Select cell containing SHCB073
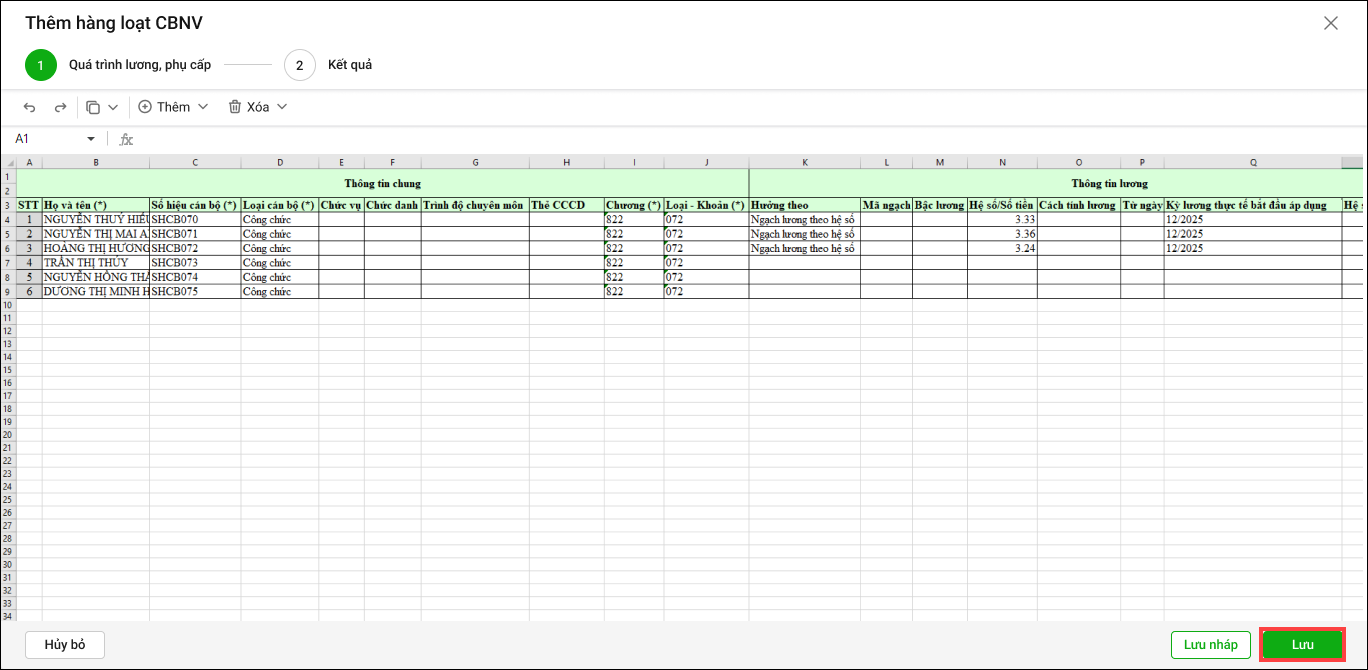1368x670 pixels. point(195,263)
